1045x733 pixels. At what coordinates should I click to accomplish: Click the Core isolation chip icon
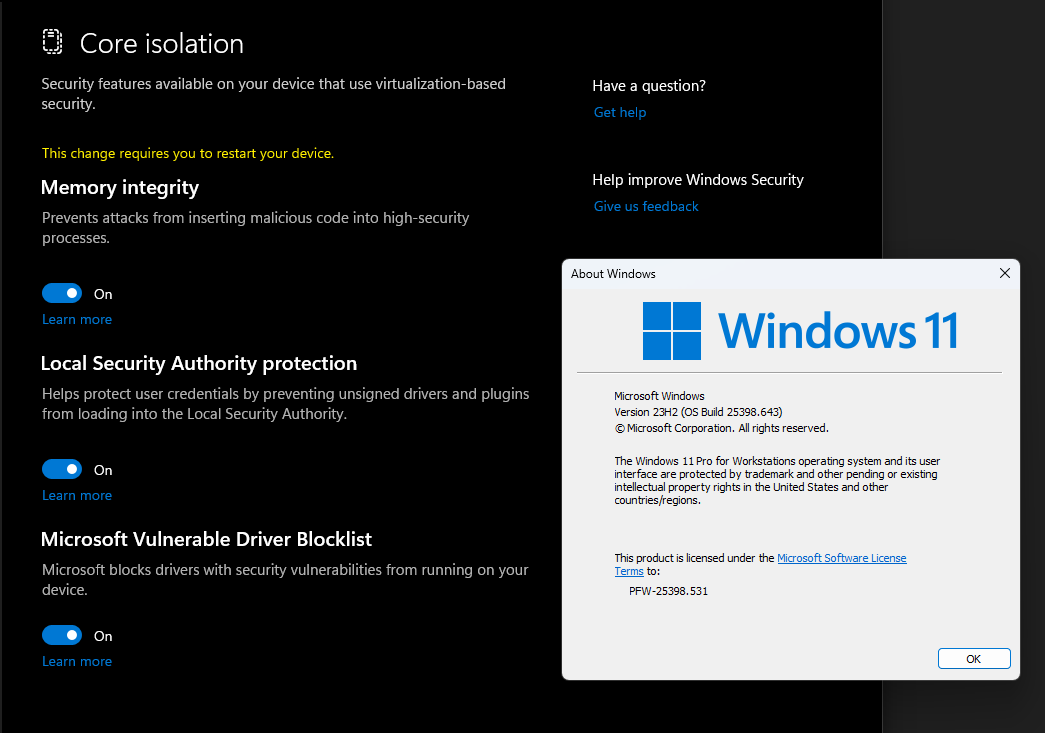pos(52,41)
